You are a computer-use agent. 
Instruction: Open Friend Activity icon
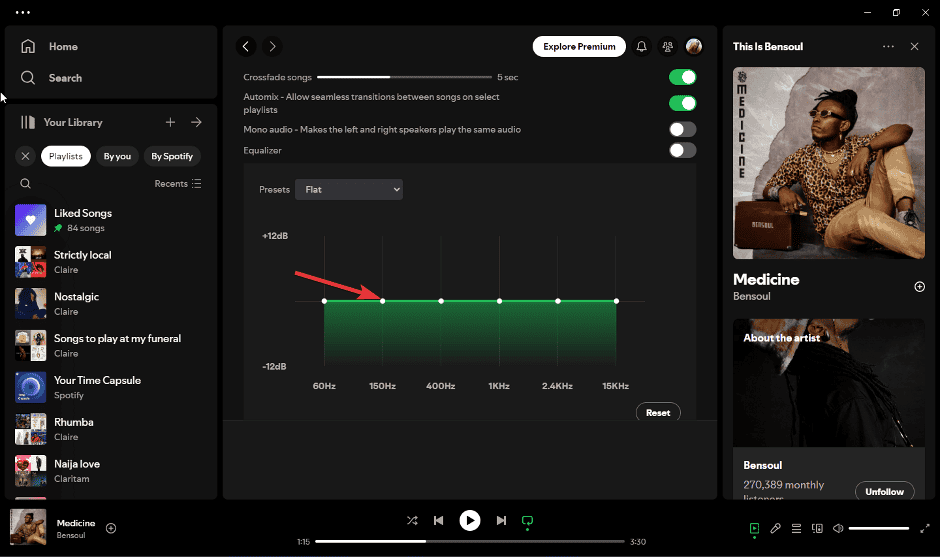[667, 46]
